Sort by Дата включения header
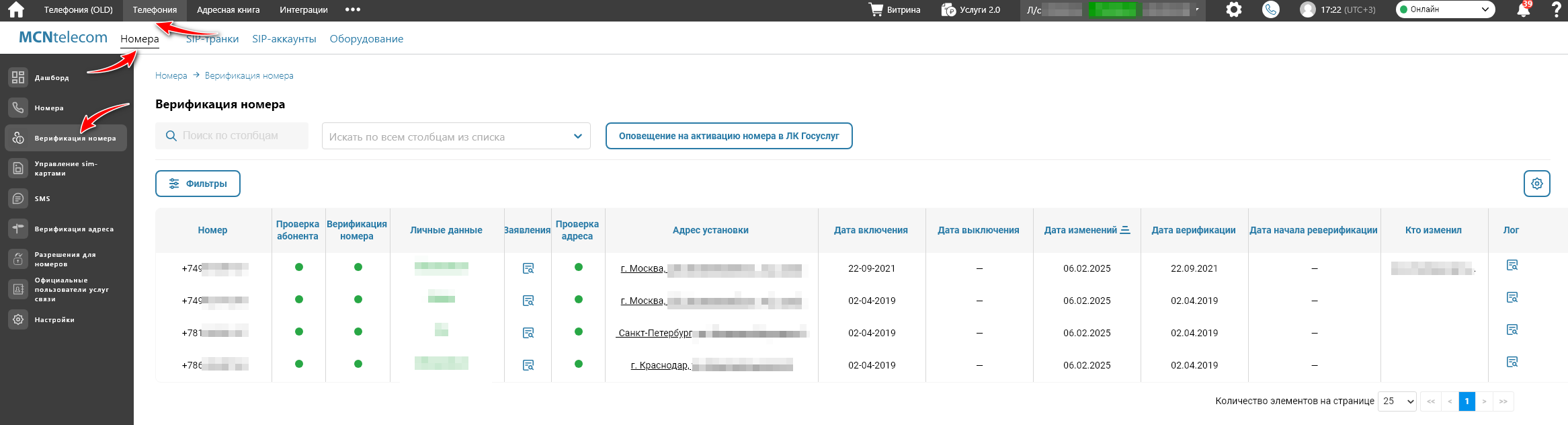This screenshot has height=425, width=1568. 871,230
